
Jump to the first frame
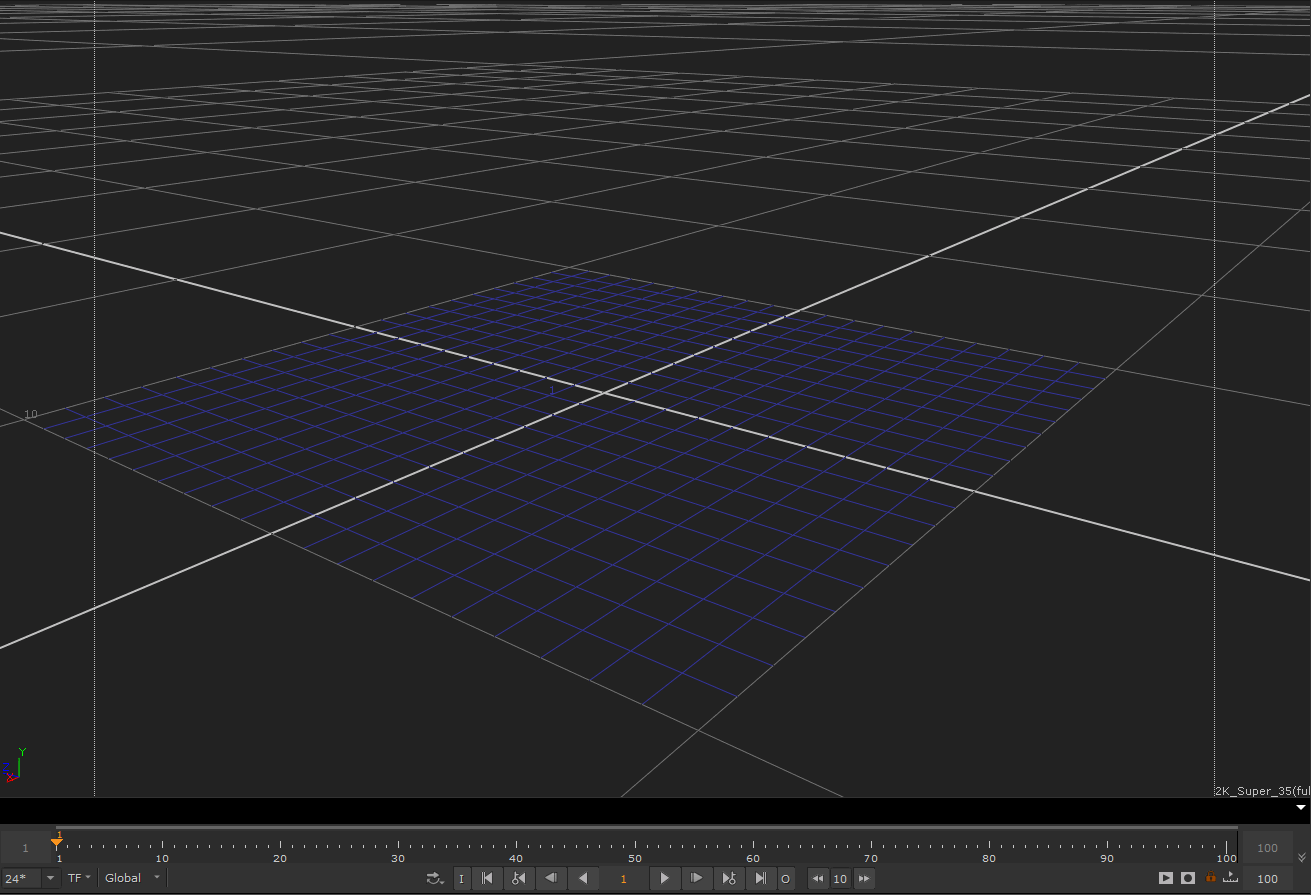tap(487, 878)
